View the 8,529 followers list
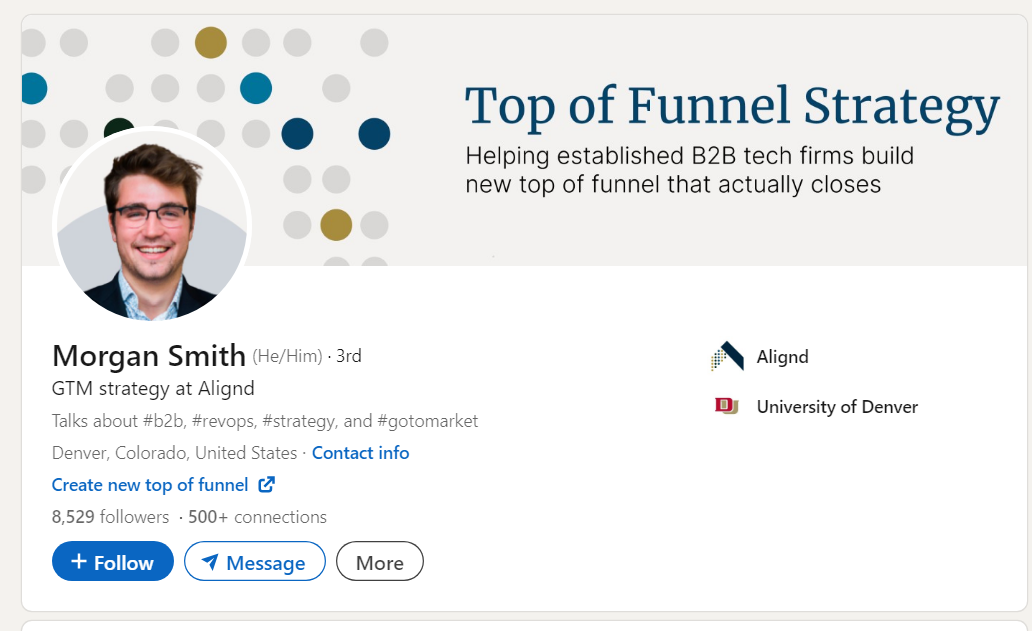The height and width of the screenshot is (631, 1032). pos(110,517)
